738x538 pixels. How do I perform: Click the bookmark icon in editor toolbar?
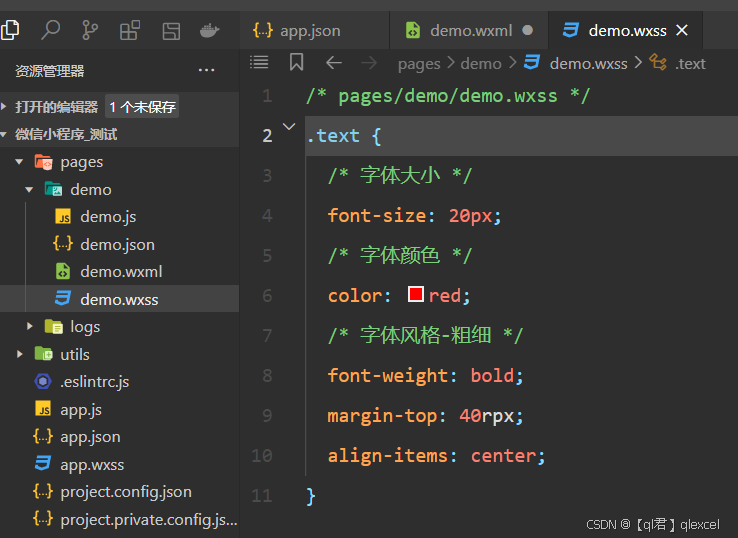click(x=296, y=62)
